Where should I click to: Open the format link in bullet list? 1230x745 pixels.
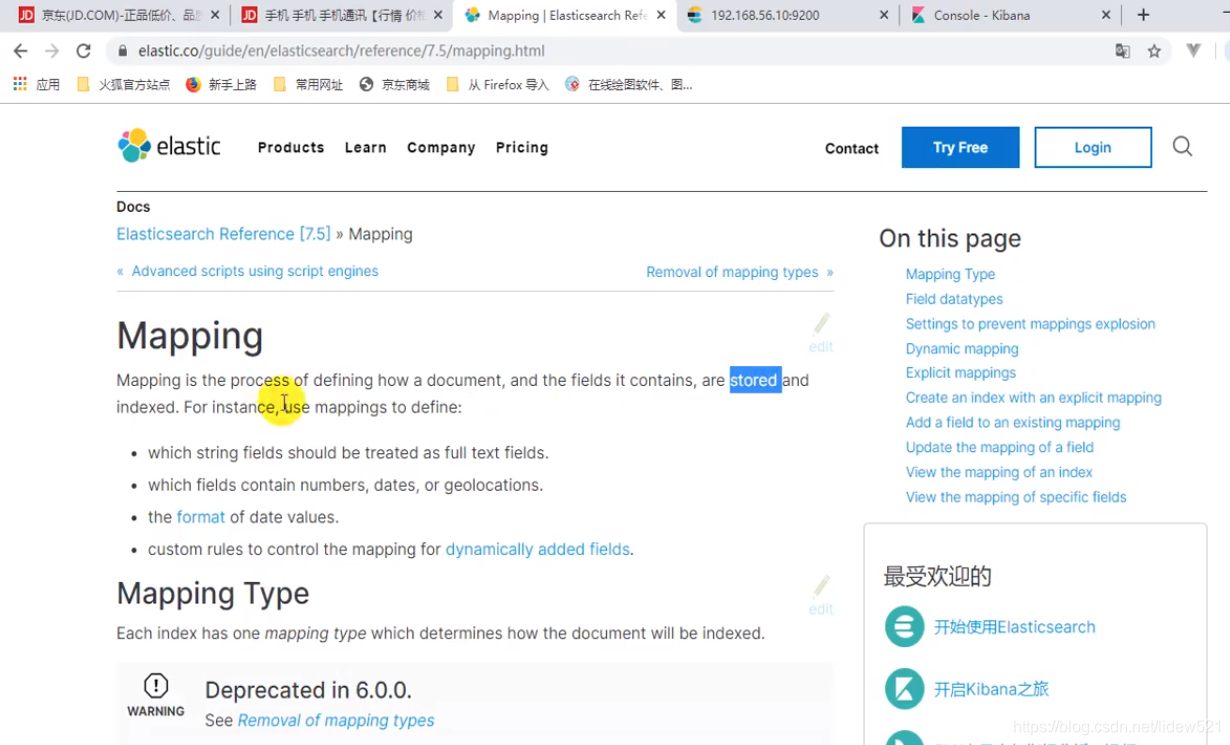point(201,517)
